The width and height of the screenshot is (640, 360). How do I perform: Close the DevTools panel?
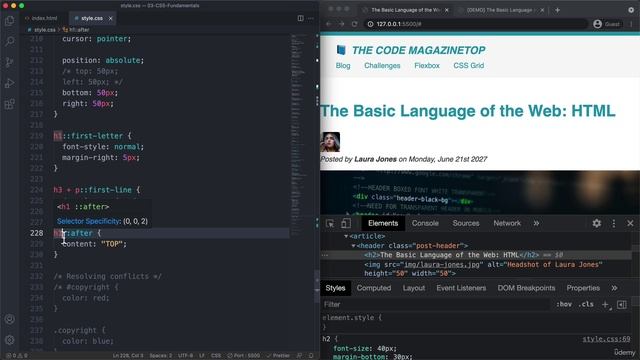[x=630, y=223]
